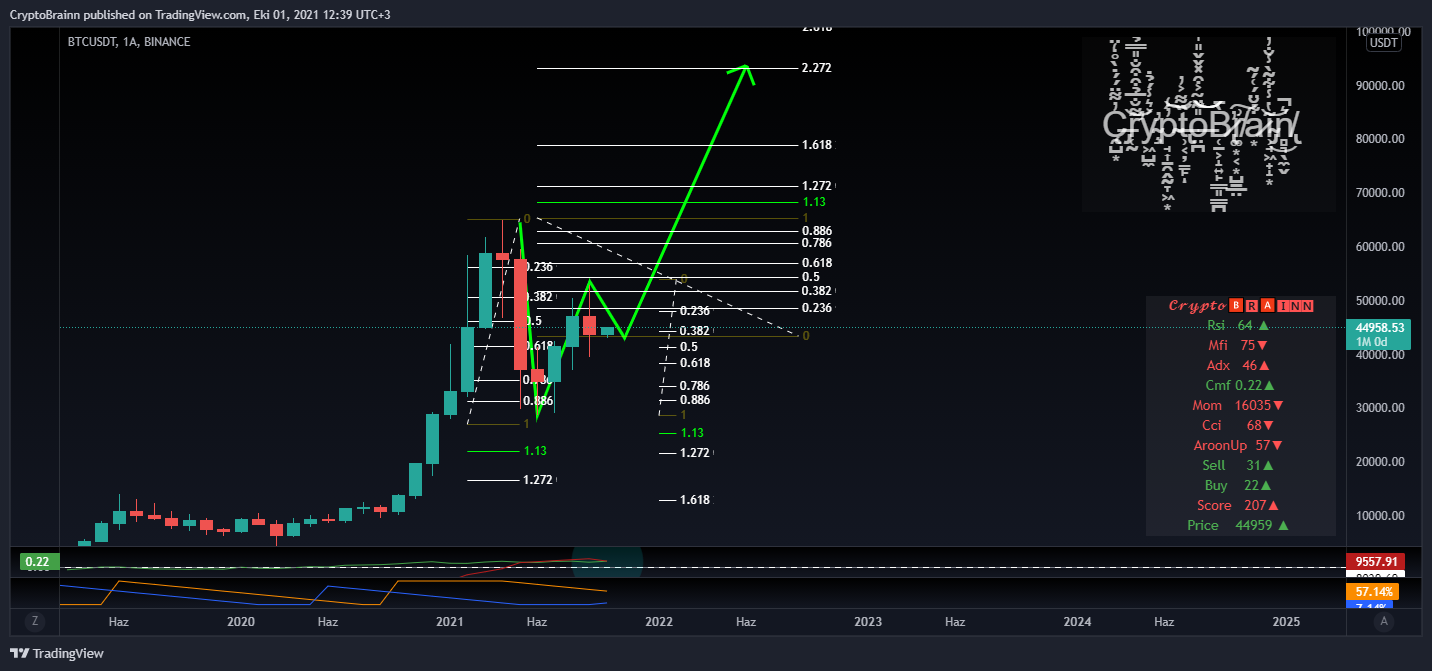Click the Rsi 64 row in indicator table
Screen dimensions: 1432x671
pyautogui.click(x=1240, y=325)
